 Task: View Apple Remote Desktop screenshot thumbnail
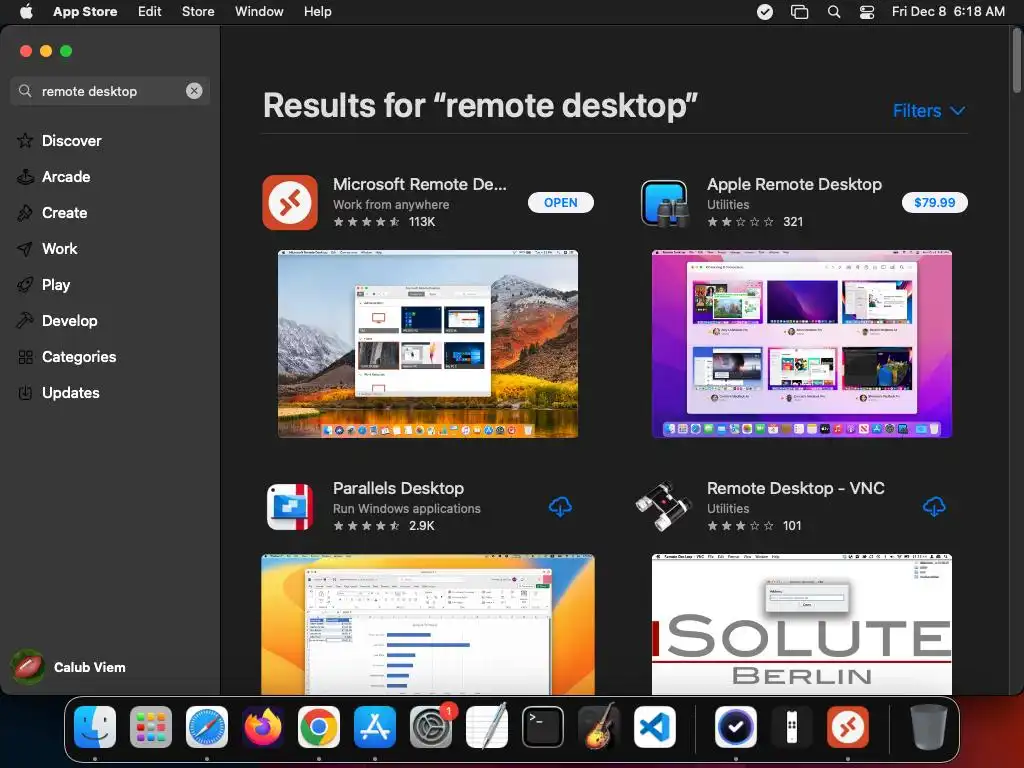click(801, 344)
